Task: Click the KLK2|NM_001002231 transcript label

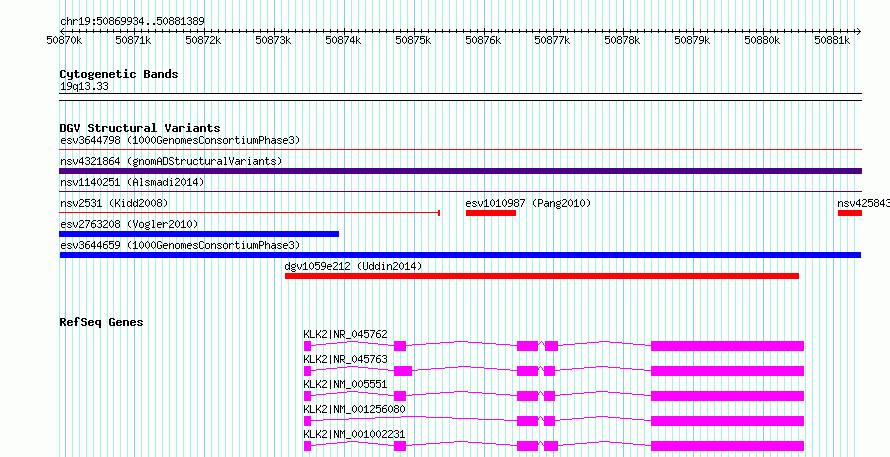Action: [x=354, y=434]
